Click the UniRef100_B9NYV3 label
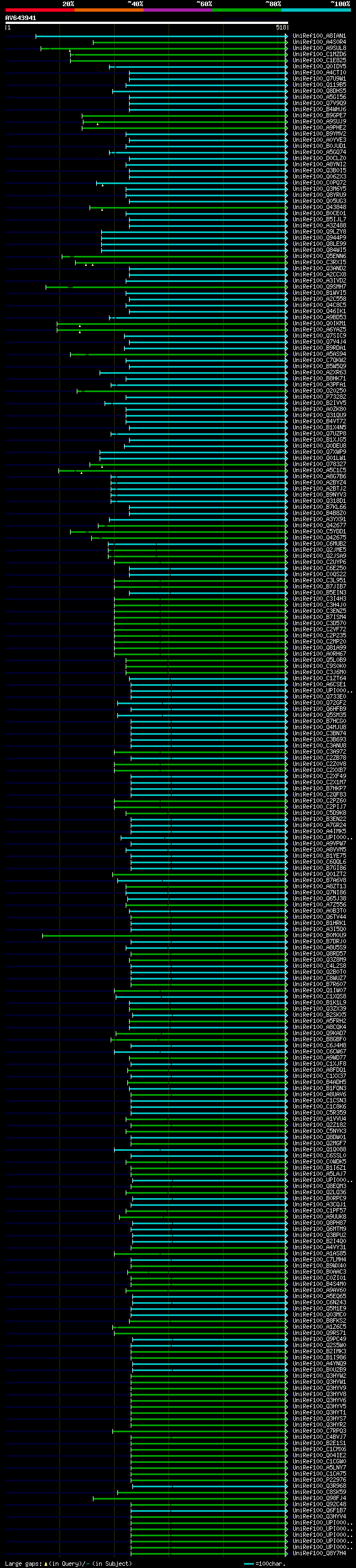 pos(319,495)
